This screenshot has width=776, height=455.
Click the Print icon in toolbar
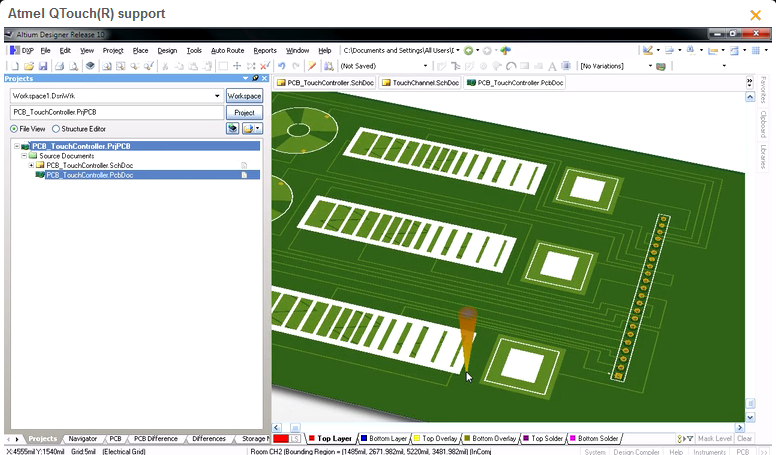pyautogui.click(x=59, y=66)
